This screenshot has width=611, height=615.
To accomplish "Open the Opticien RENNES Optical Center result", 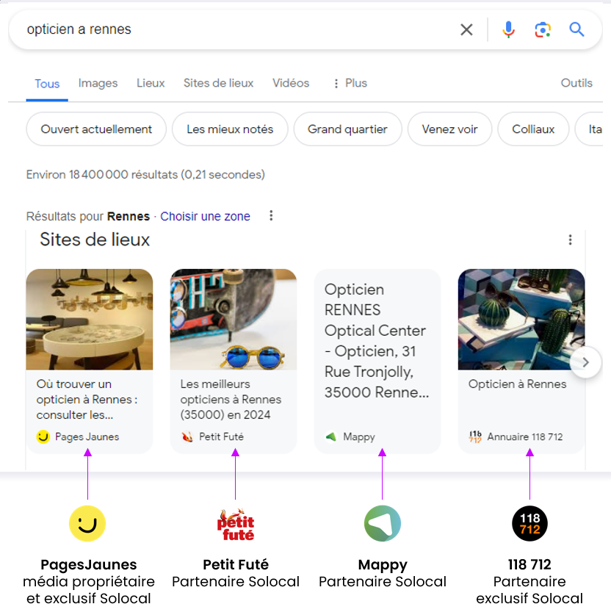I will [x=376, y=340].
